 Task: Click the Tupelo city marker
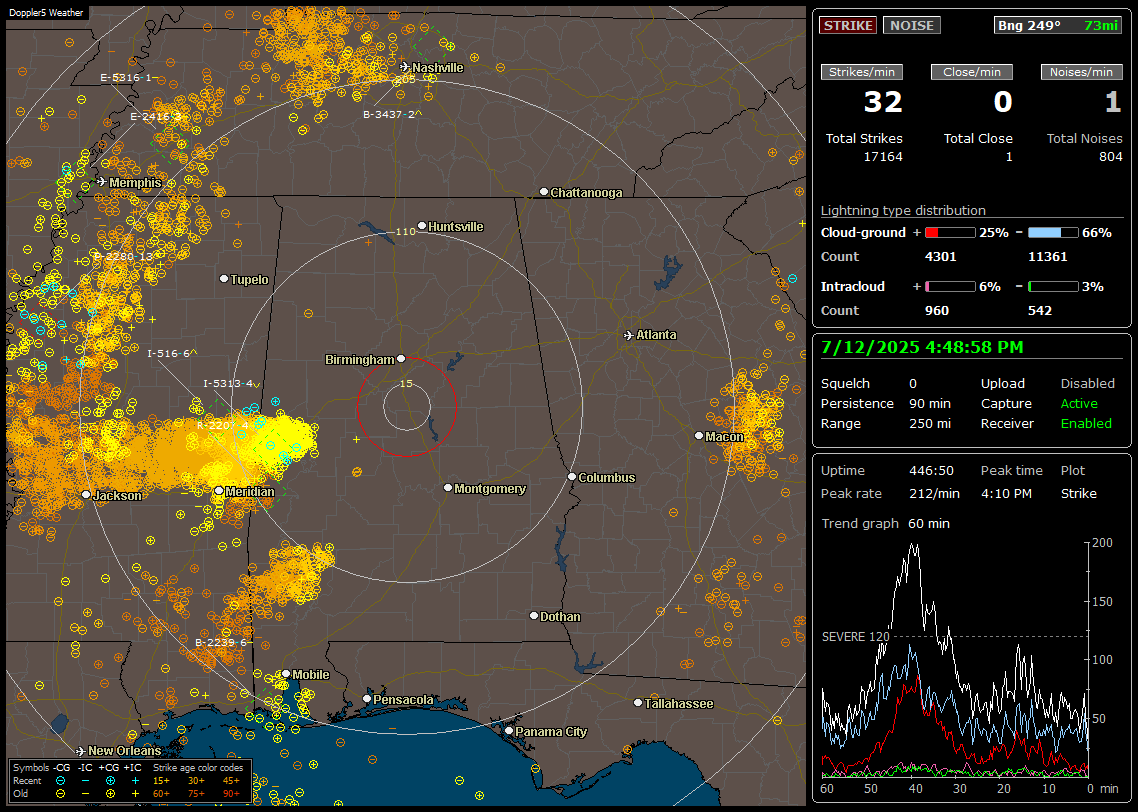pyautogui.click(x=224, y=279)
